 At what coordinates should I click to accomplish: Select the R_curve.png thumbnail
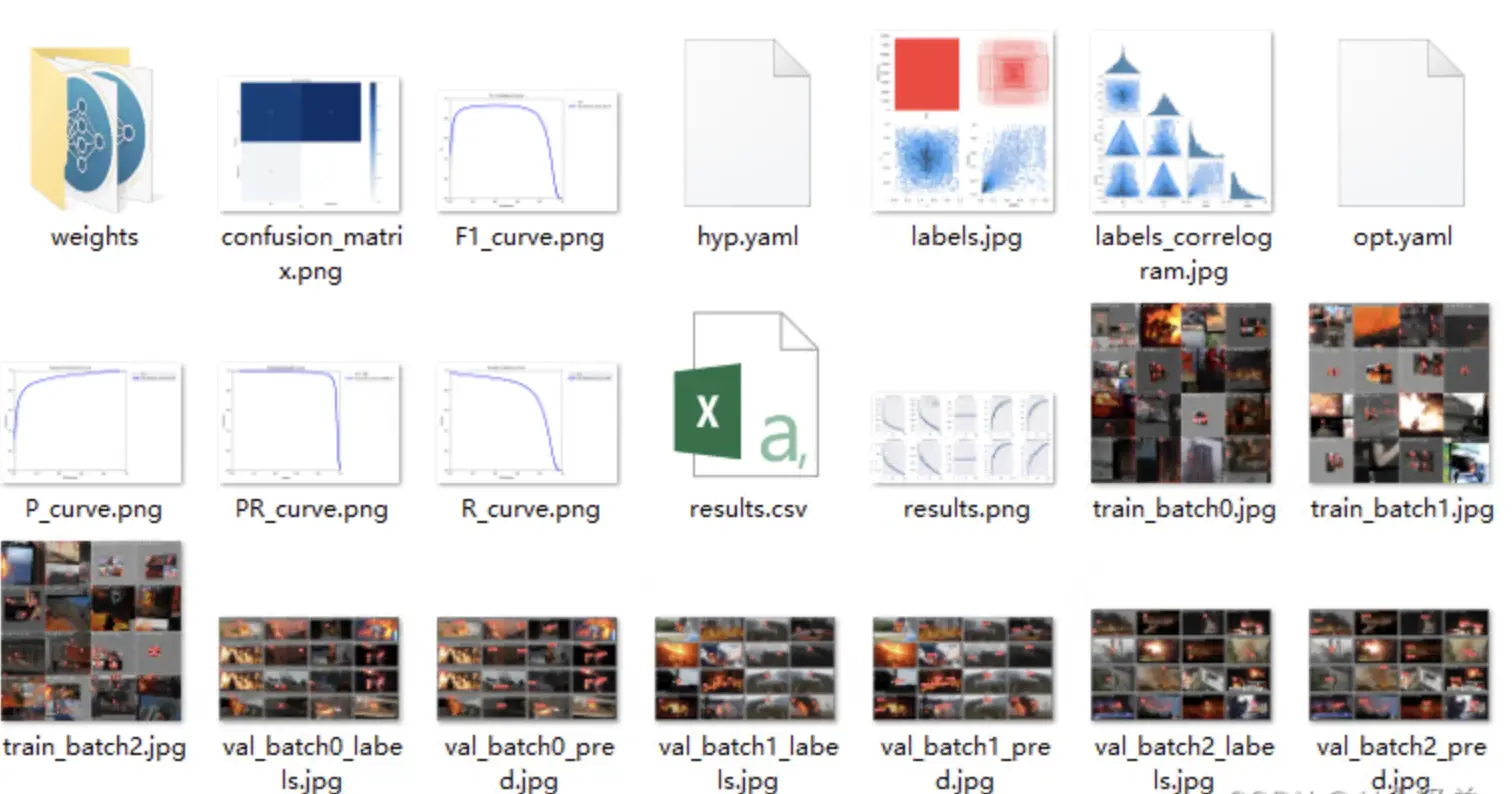pyautogui.click(x=527, y=422)
